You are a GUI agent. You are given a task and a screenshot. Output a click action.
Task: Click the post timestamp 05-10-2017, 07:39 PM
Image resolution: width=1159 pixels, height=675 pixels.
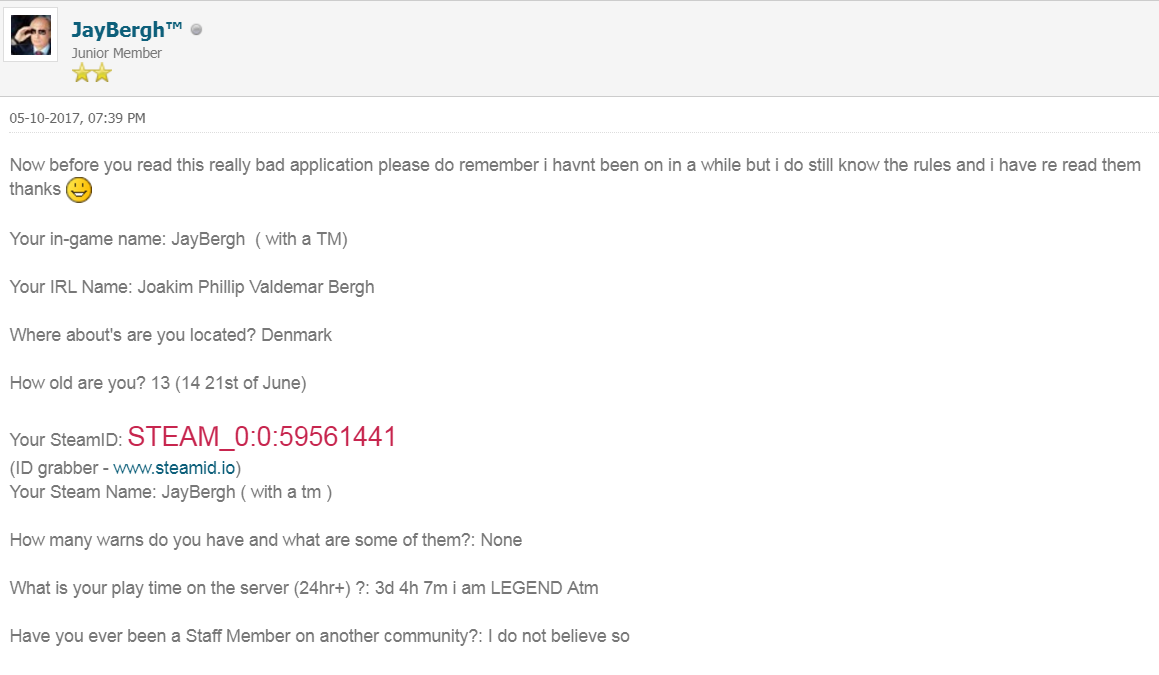coord(78,118)
